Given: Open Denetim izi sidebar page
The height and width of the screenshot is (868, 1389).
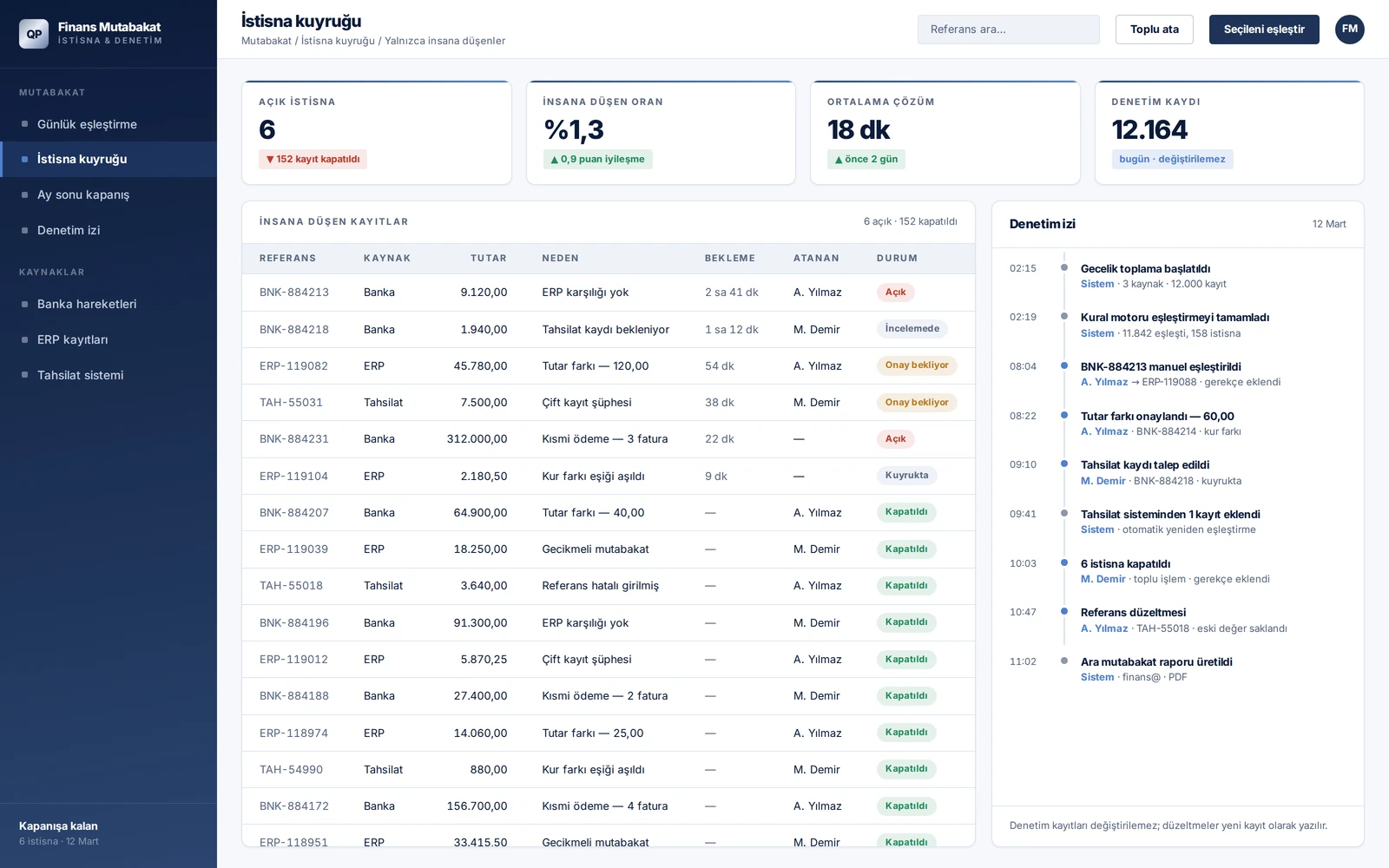Looking at the screenshot, I should [109, 230].
